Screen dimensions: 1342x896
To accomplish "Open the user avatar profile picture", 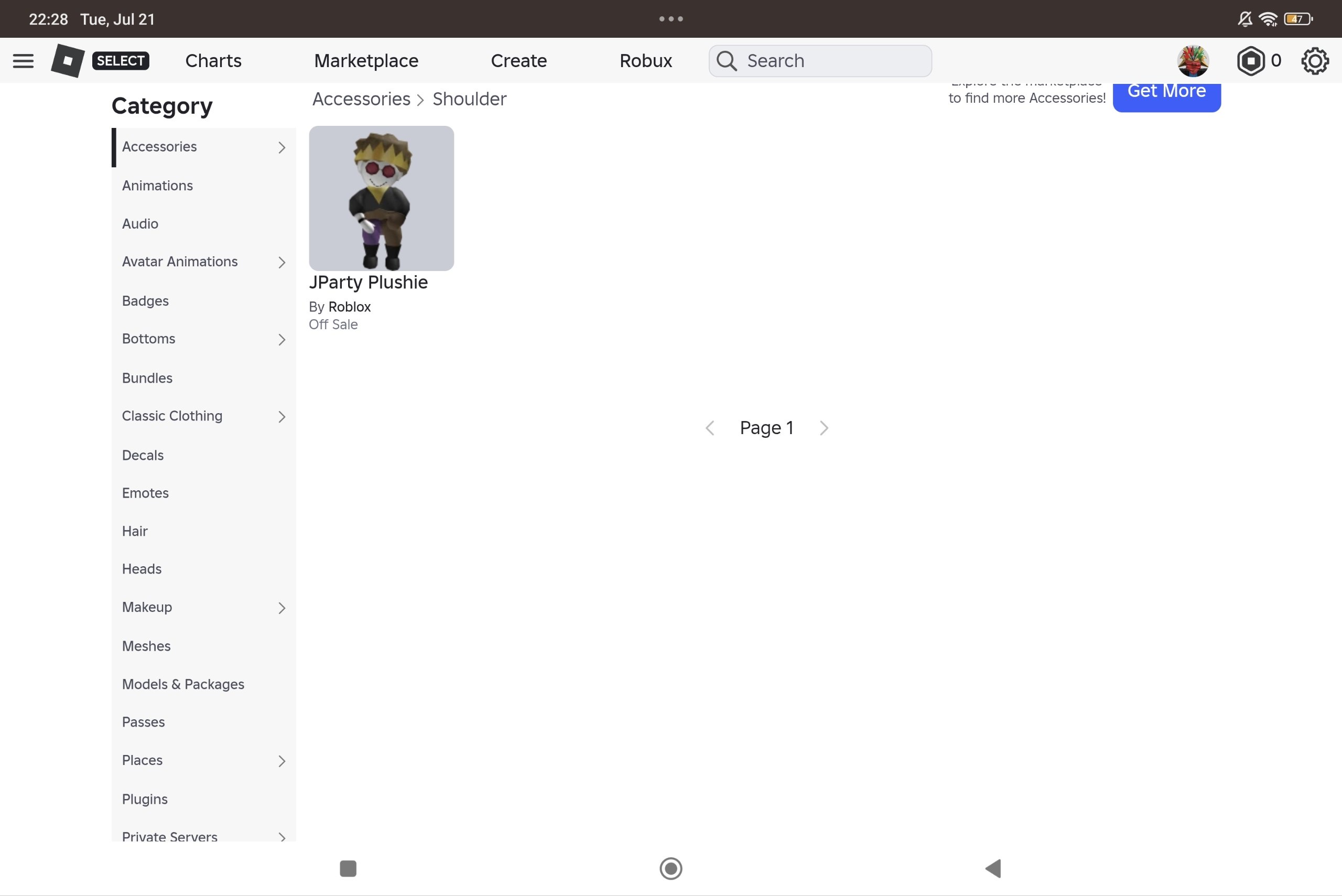I will 1192,61.
